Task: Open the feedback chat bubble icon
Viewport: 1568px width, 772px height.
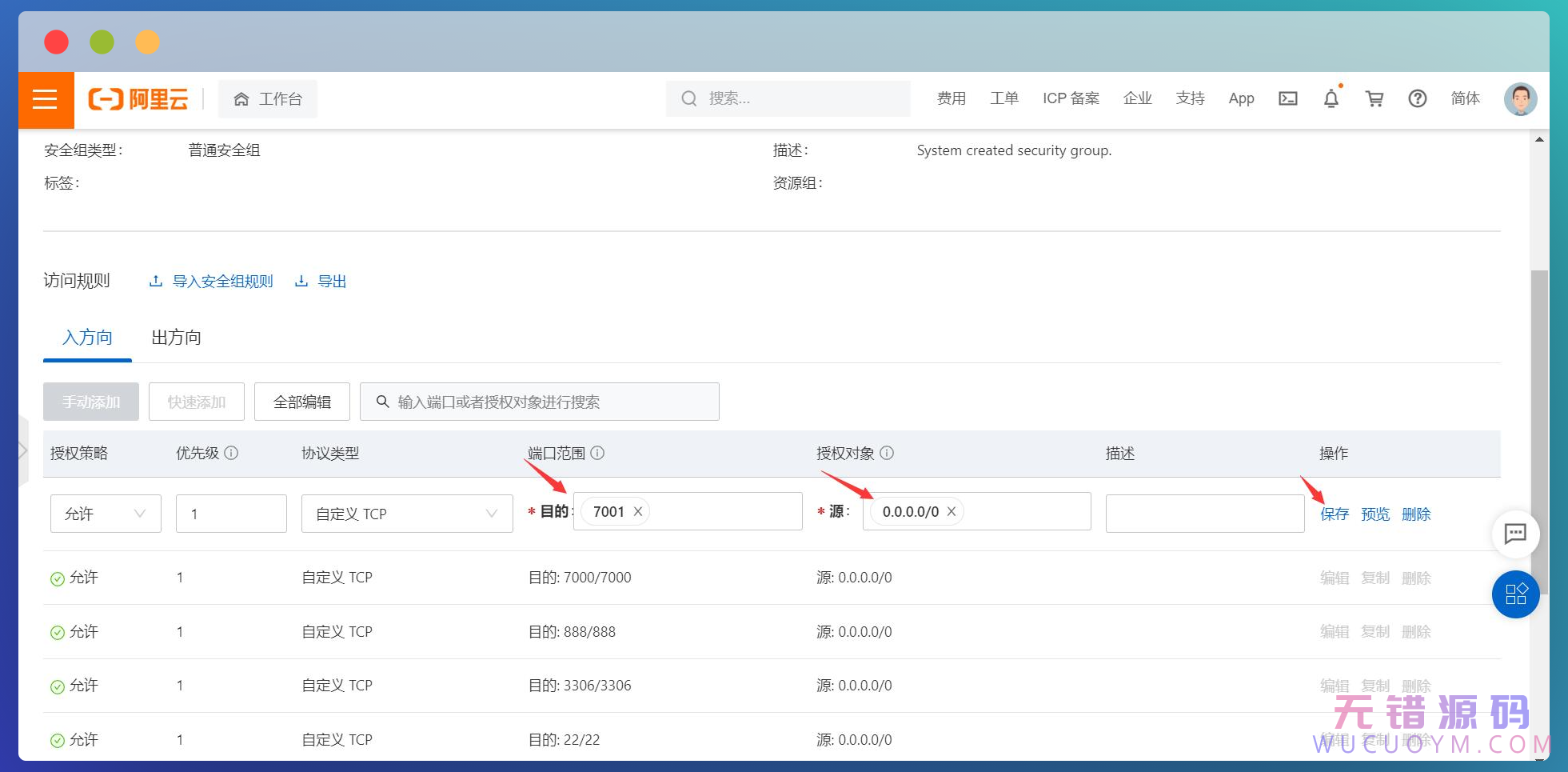Action: pos(1516,534)
